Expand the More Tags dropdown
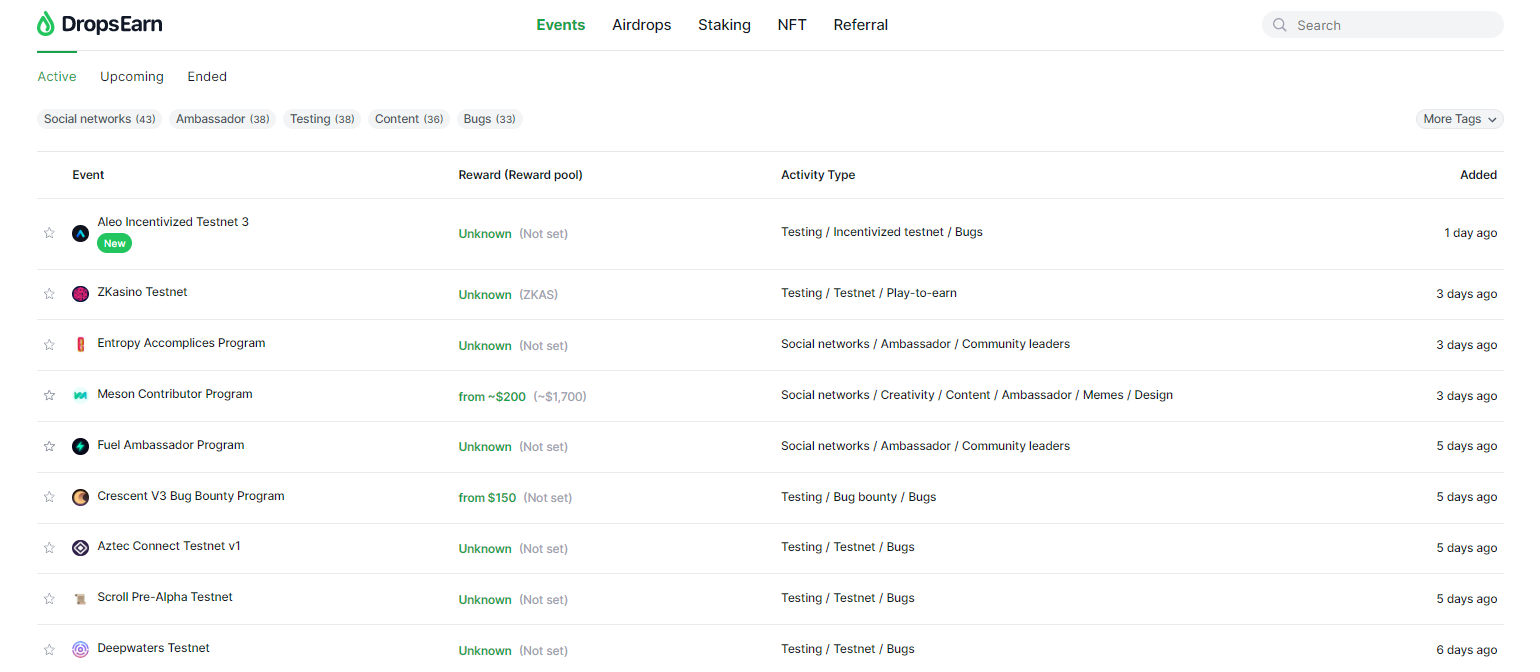Screen dimensions: 1540x672 pos(1459,119)
